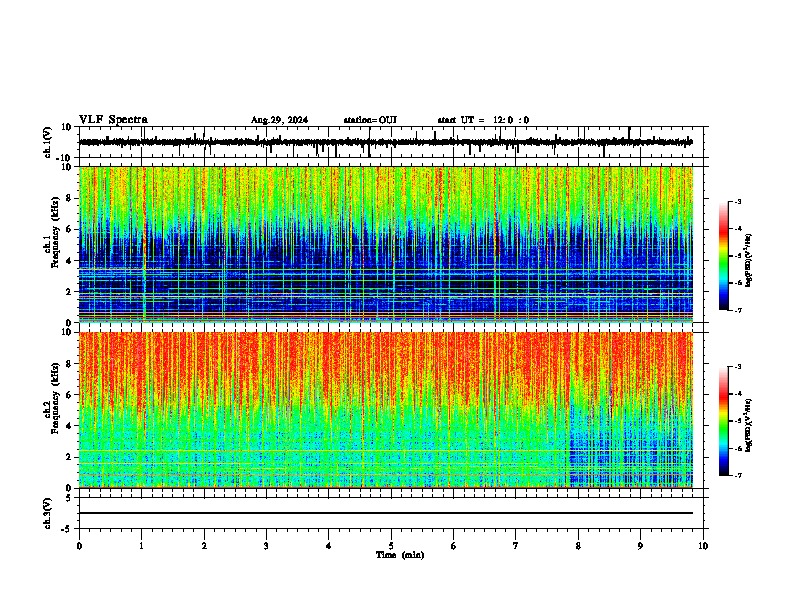
Task: Click the "station=OUI" header text
Action: 370,120
